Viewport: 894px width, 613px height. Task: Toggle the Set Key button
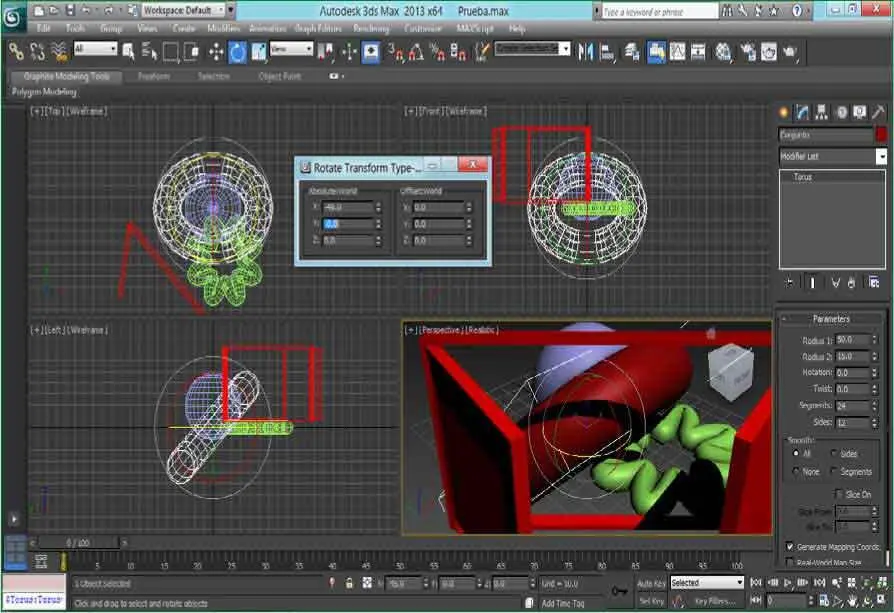point(651,601)
